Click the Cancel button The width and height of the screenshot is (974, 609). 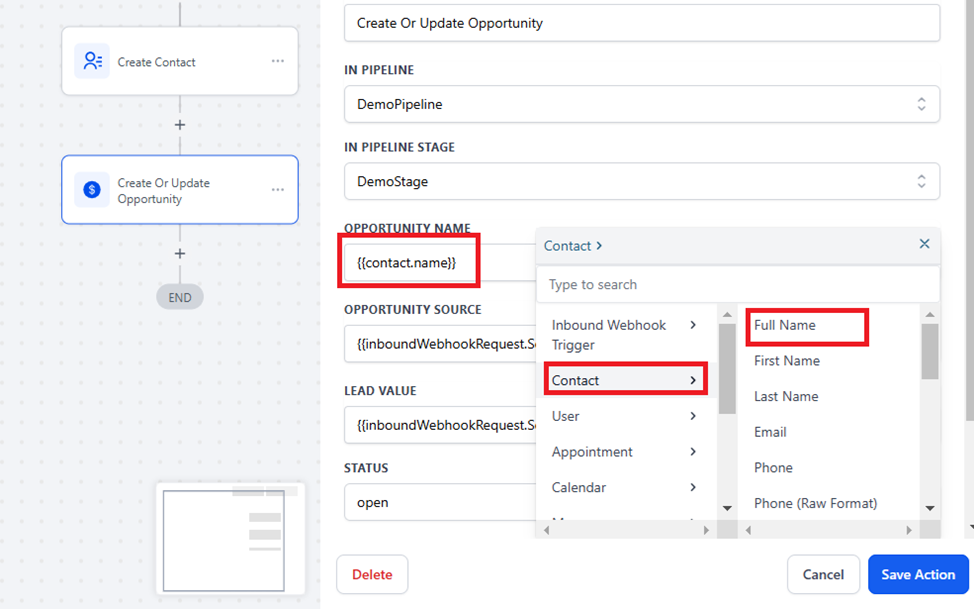click(x=823, y=574)
